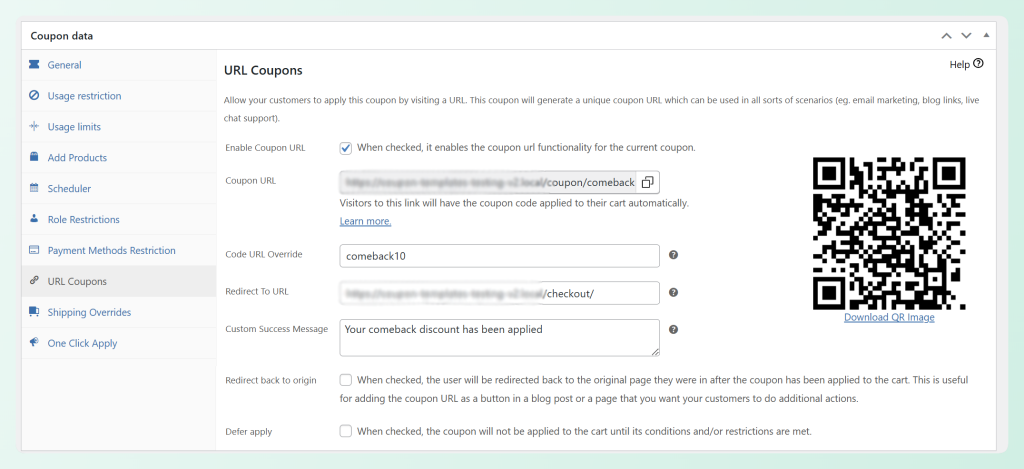This screenshot has height=469, width=1024.
Task: Show help tooltip for Custom Success Message
Action: tap(673, 330)
